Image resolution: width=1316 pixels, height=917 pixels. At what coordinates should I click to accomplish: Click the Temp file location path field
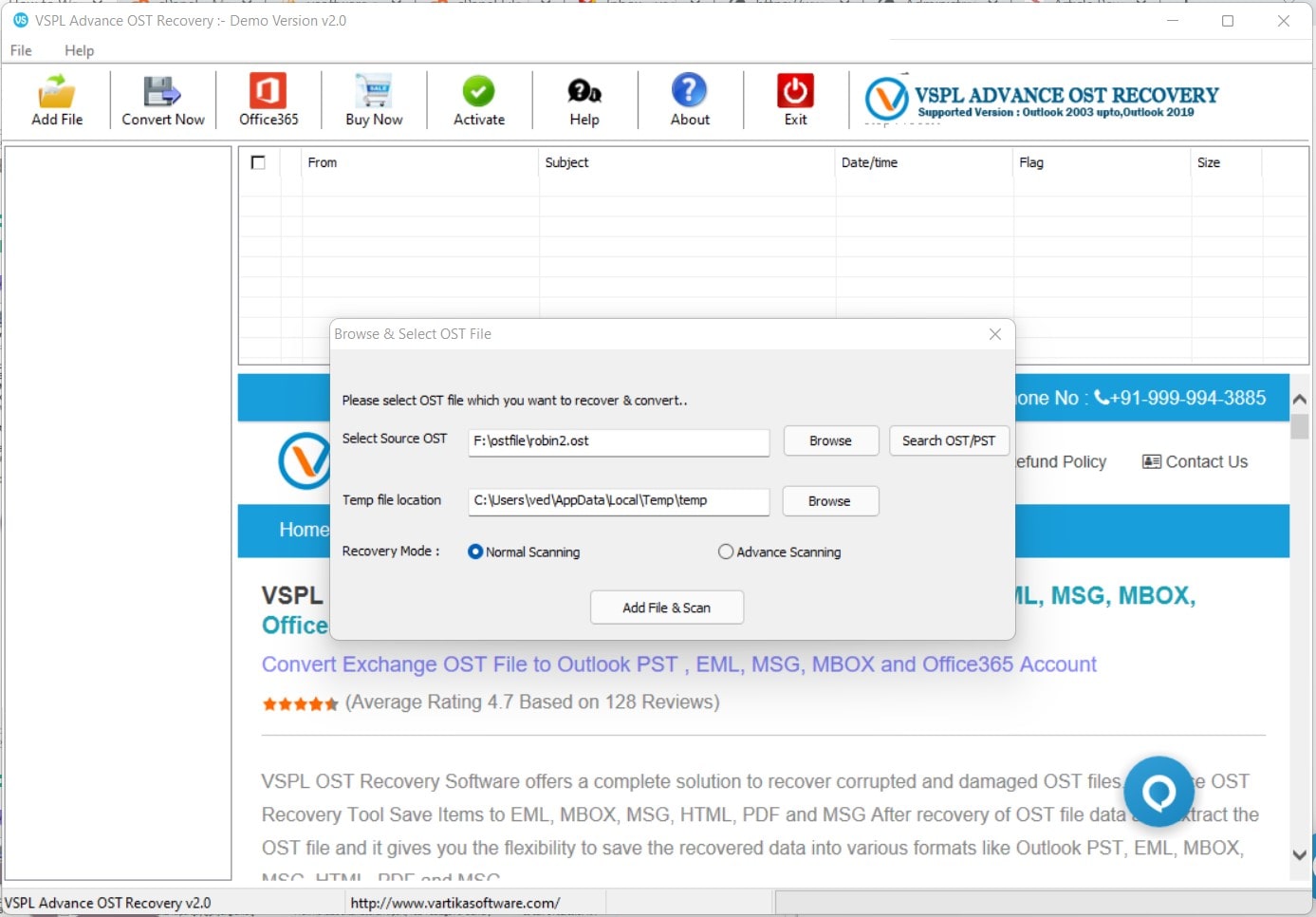[x=619, y=500]
